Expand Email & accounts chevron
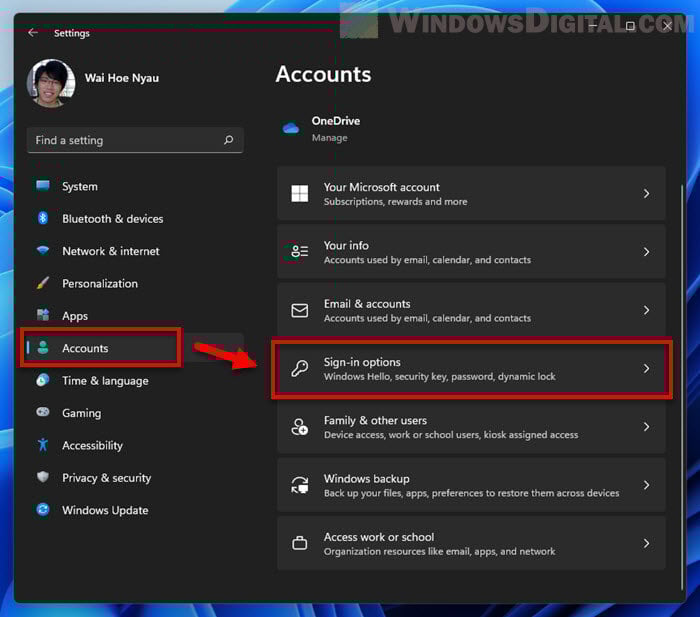700x617 pixels. tap(646, 310)
